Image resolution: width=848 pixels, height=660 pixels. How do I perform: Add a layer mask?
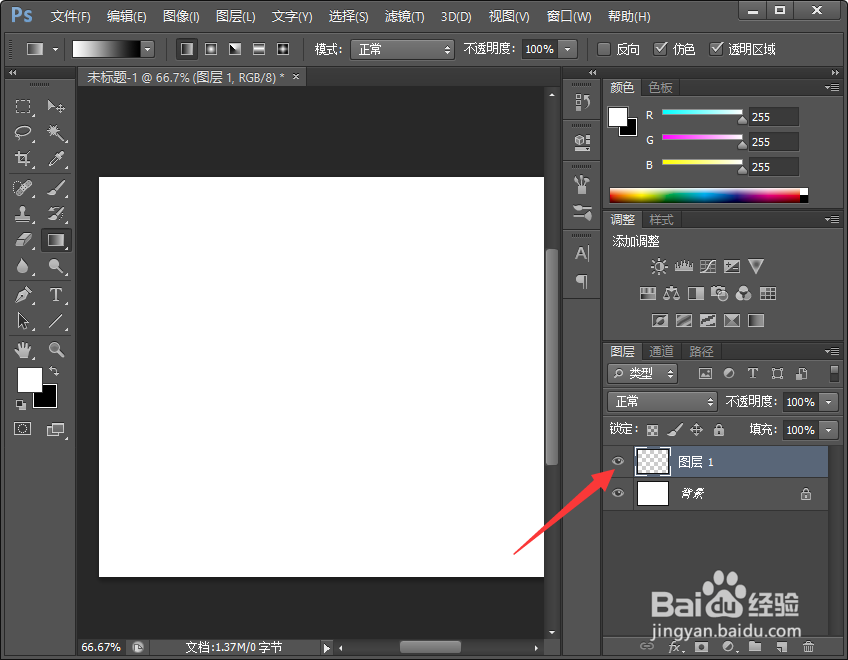pyautogui.click(x=701, y=646)
